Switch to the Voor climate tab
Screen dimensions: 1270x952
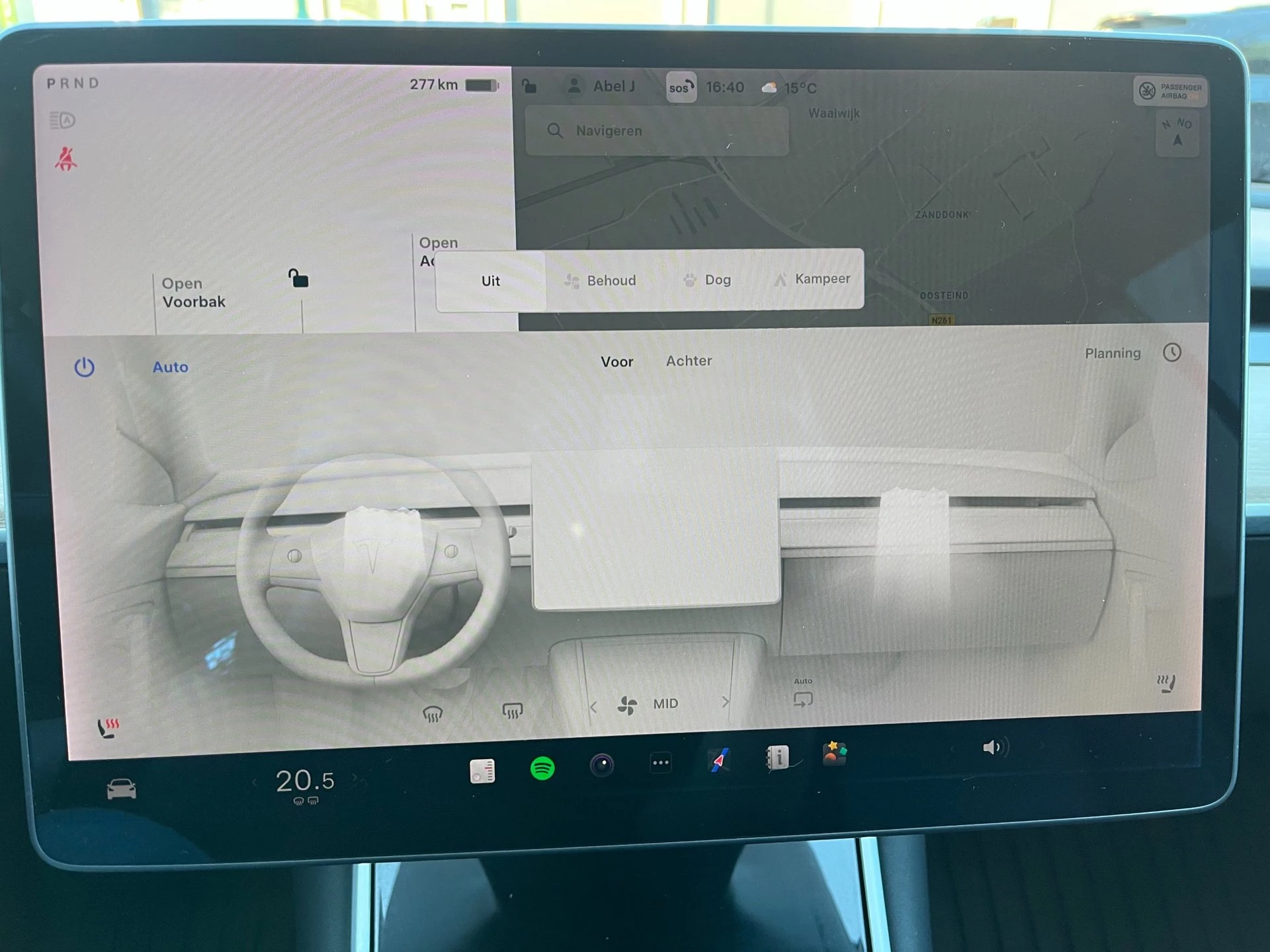pos(616,361)
